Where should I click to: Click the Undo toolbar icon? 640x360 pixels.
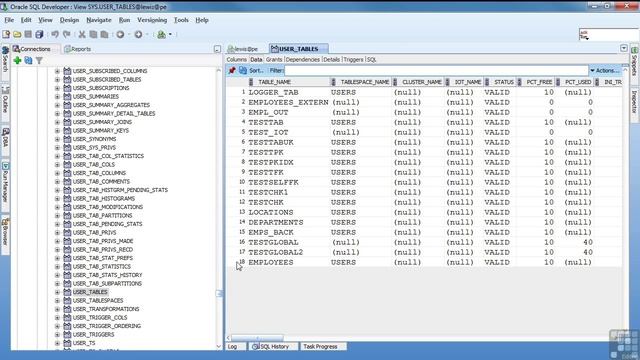pos(55,35)
